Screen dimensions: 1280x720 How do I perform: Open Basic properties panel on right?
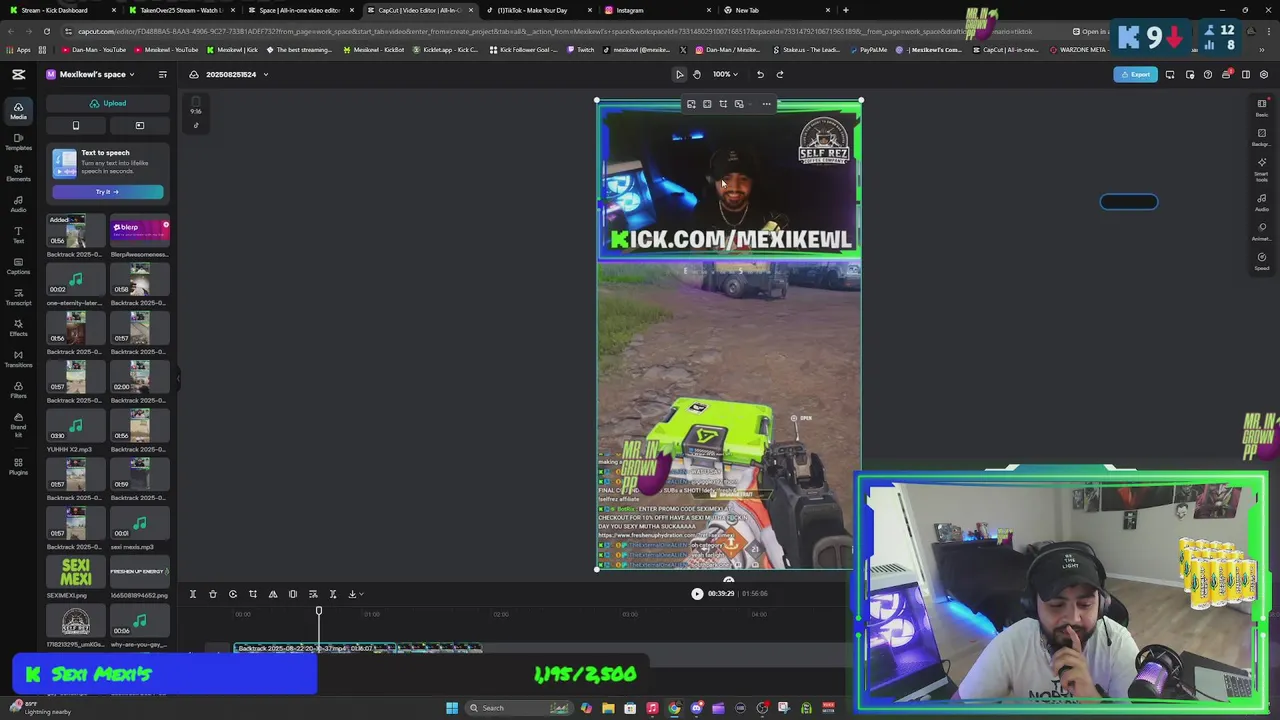tap(1262, 108)
